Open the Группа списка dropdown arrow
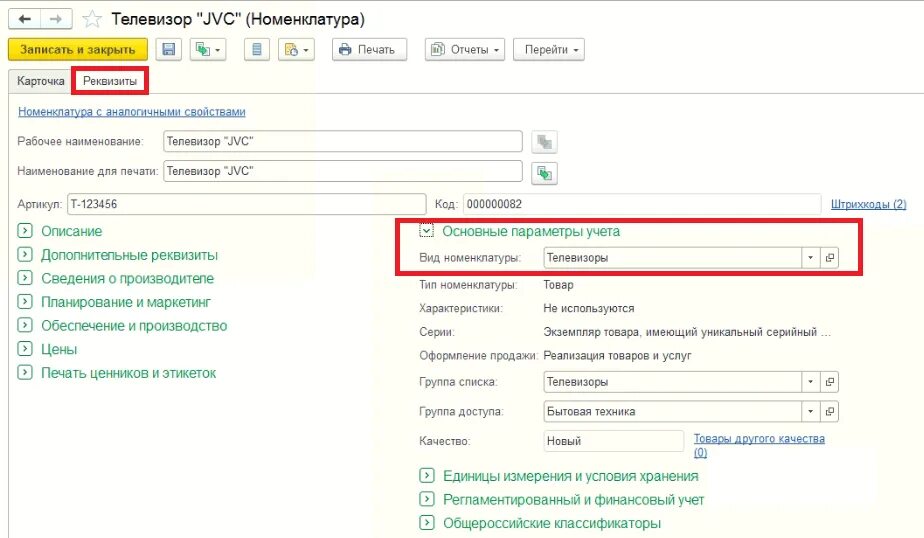 point(810,382)
